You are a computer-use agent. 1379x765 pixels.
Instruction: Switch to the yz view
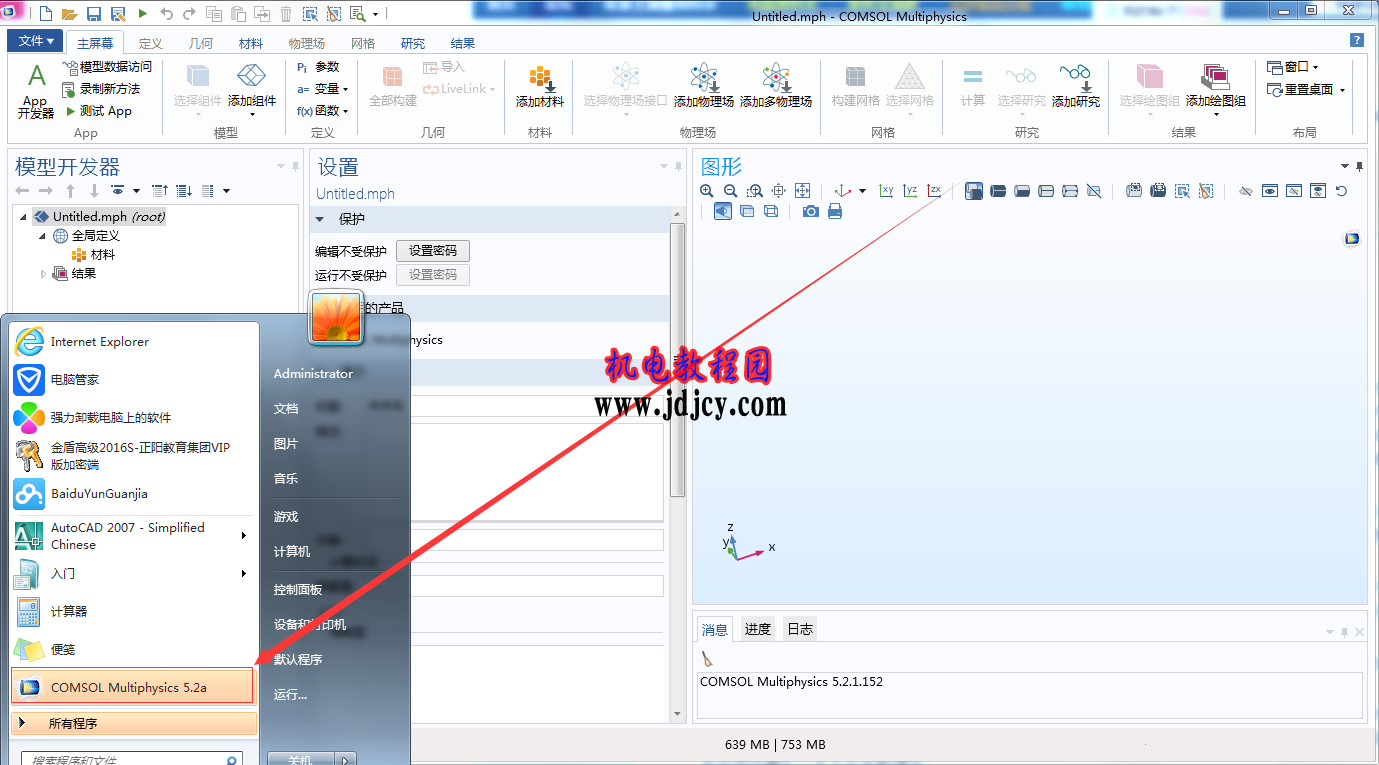910,190
